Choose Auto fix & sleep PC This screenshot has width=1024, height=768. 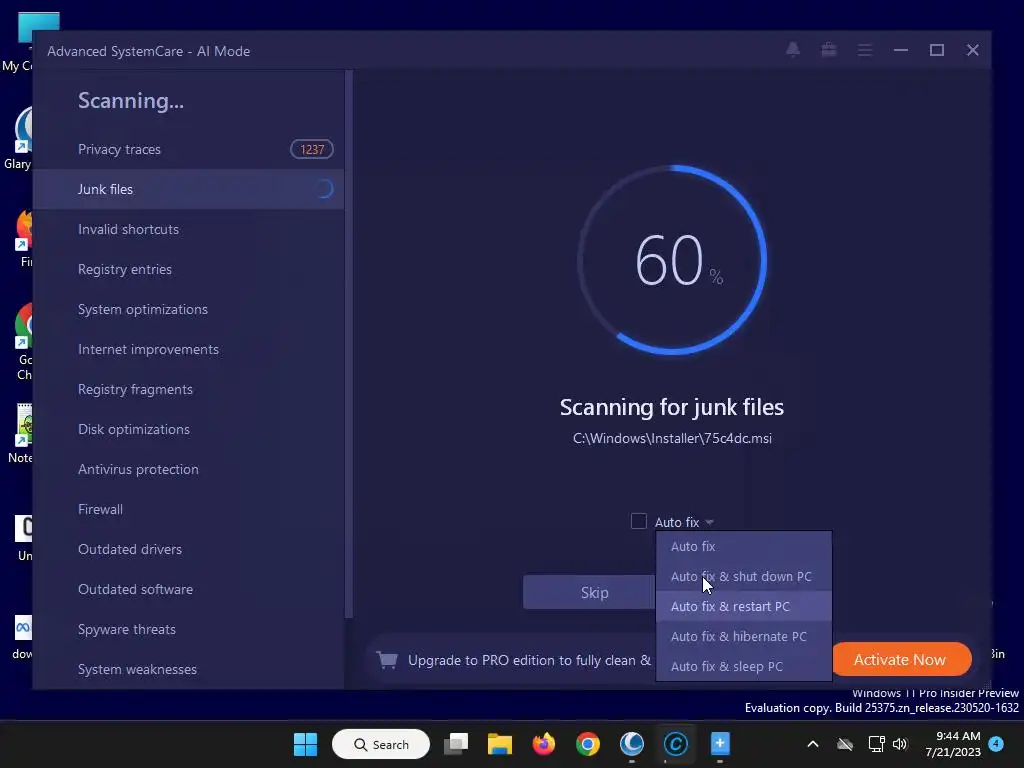point(744,667)
